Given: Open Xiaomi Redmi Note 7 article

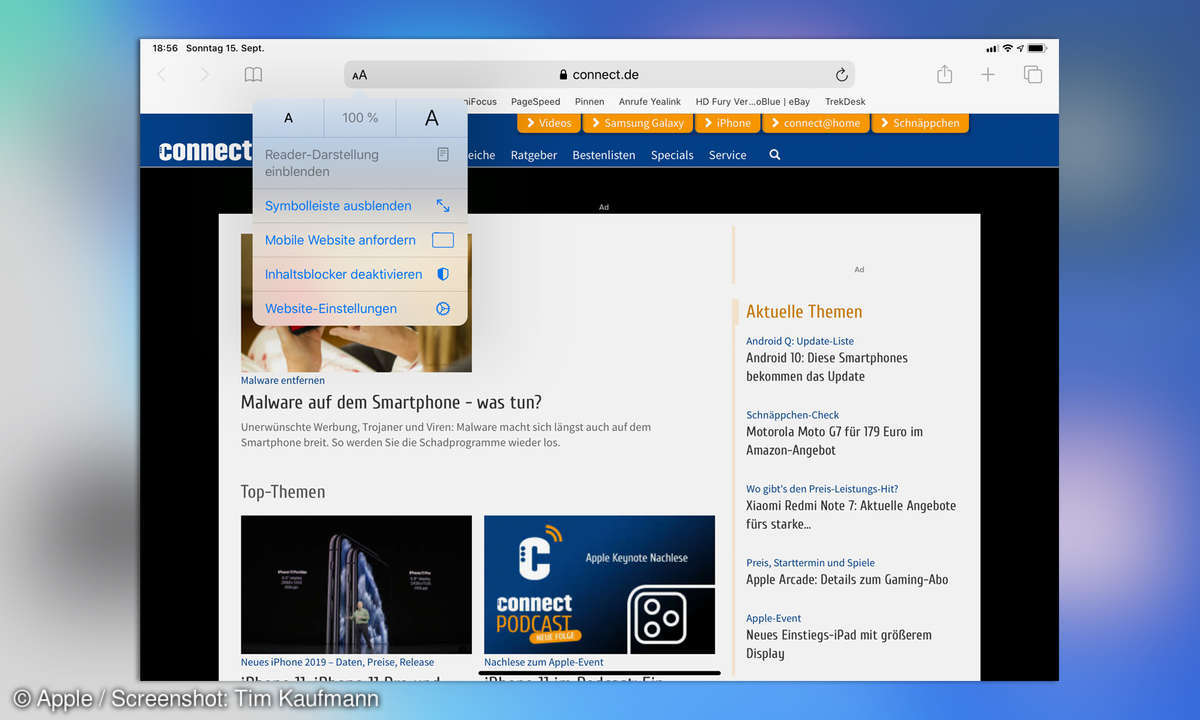Looking at the screenshot, I should 851,515.
